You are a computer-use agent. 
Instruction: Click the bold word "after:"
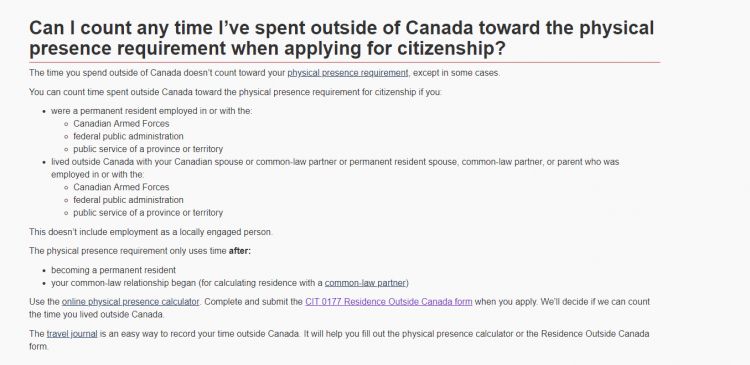(240, 251)
